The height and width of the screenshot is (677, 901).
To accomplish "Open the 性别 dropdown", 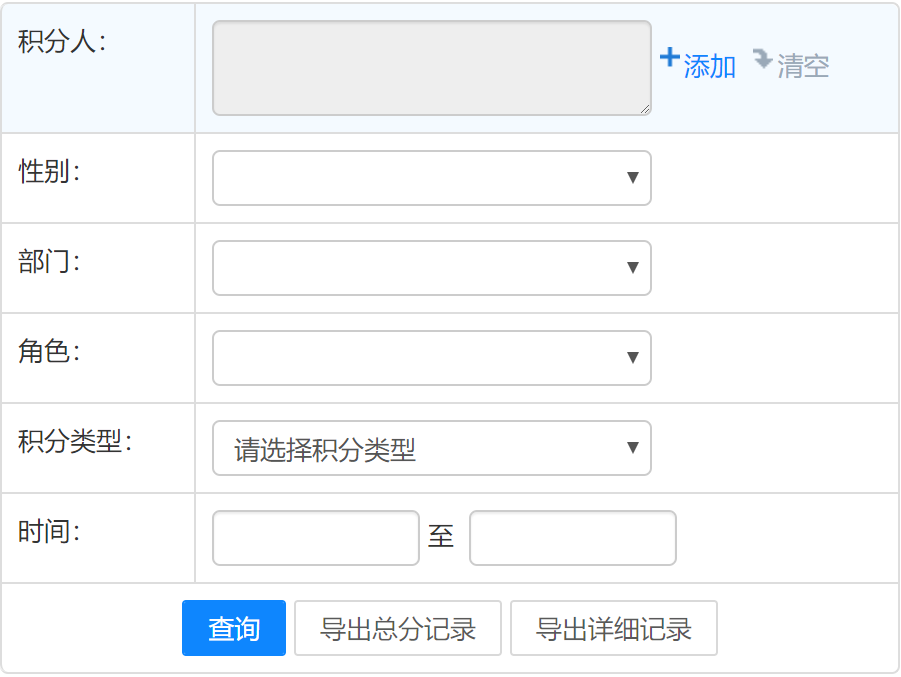I will tap(431, 178).
